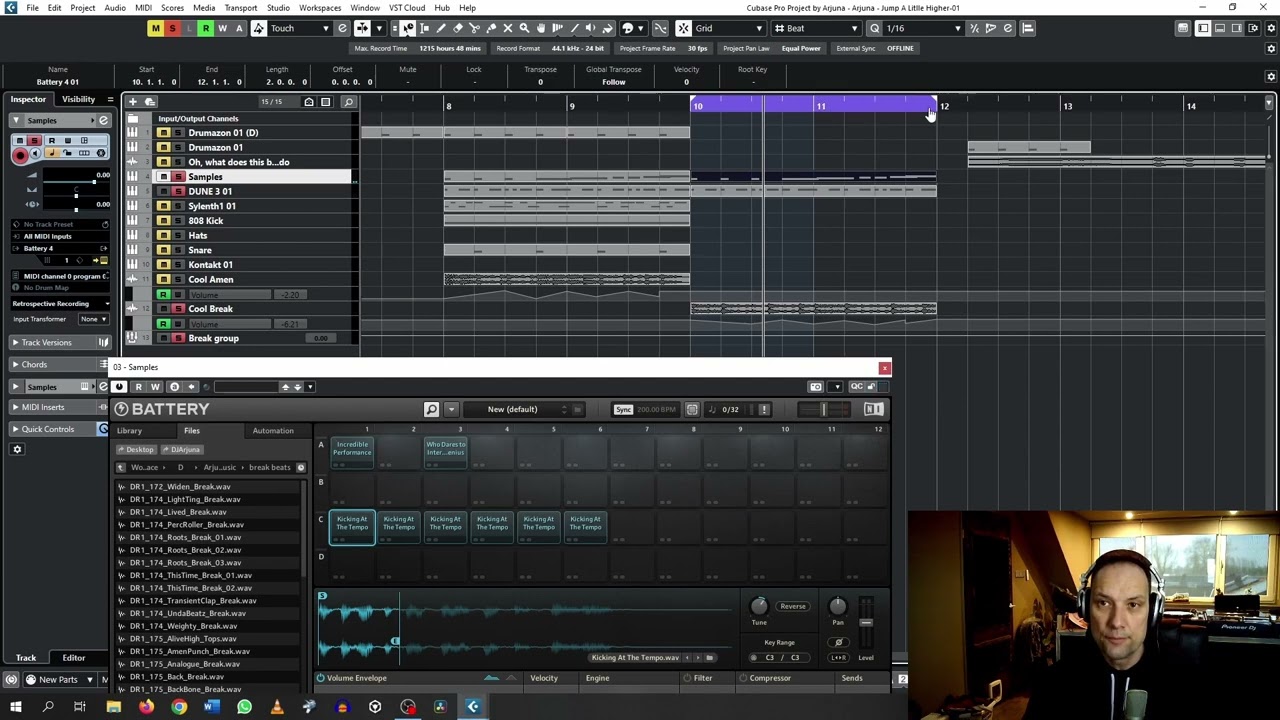Open the Transport menu

pyautogui.click(x=240, y=8)
